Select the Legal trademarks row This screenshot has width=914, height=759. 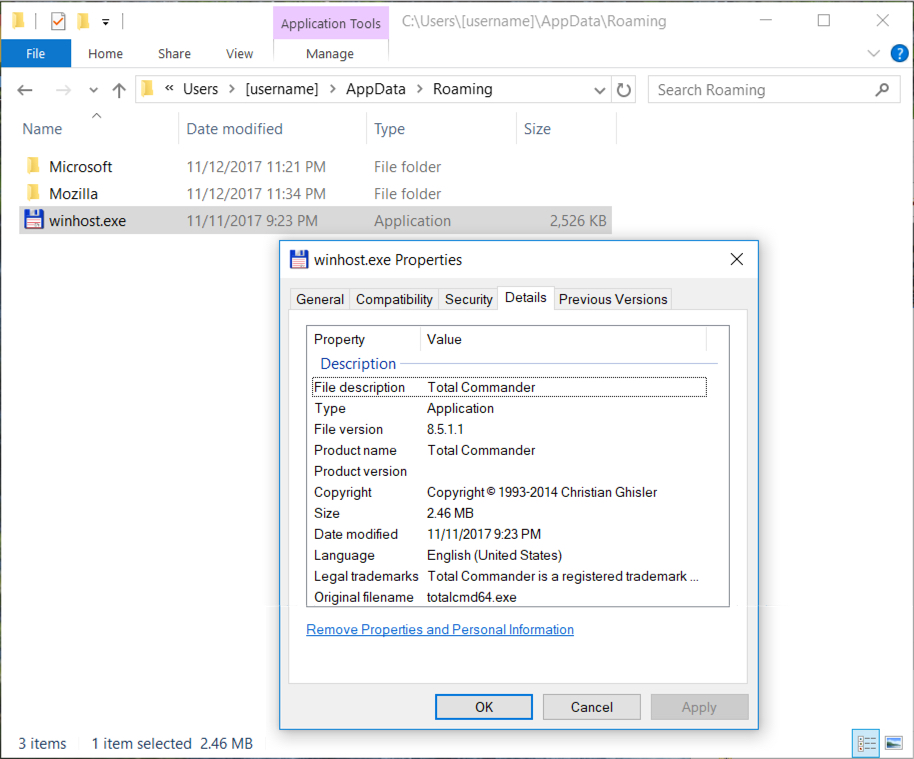[509, 576]
